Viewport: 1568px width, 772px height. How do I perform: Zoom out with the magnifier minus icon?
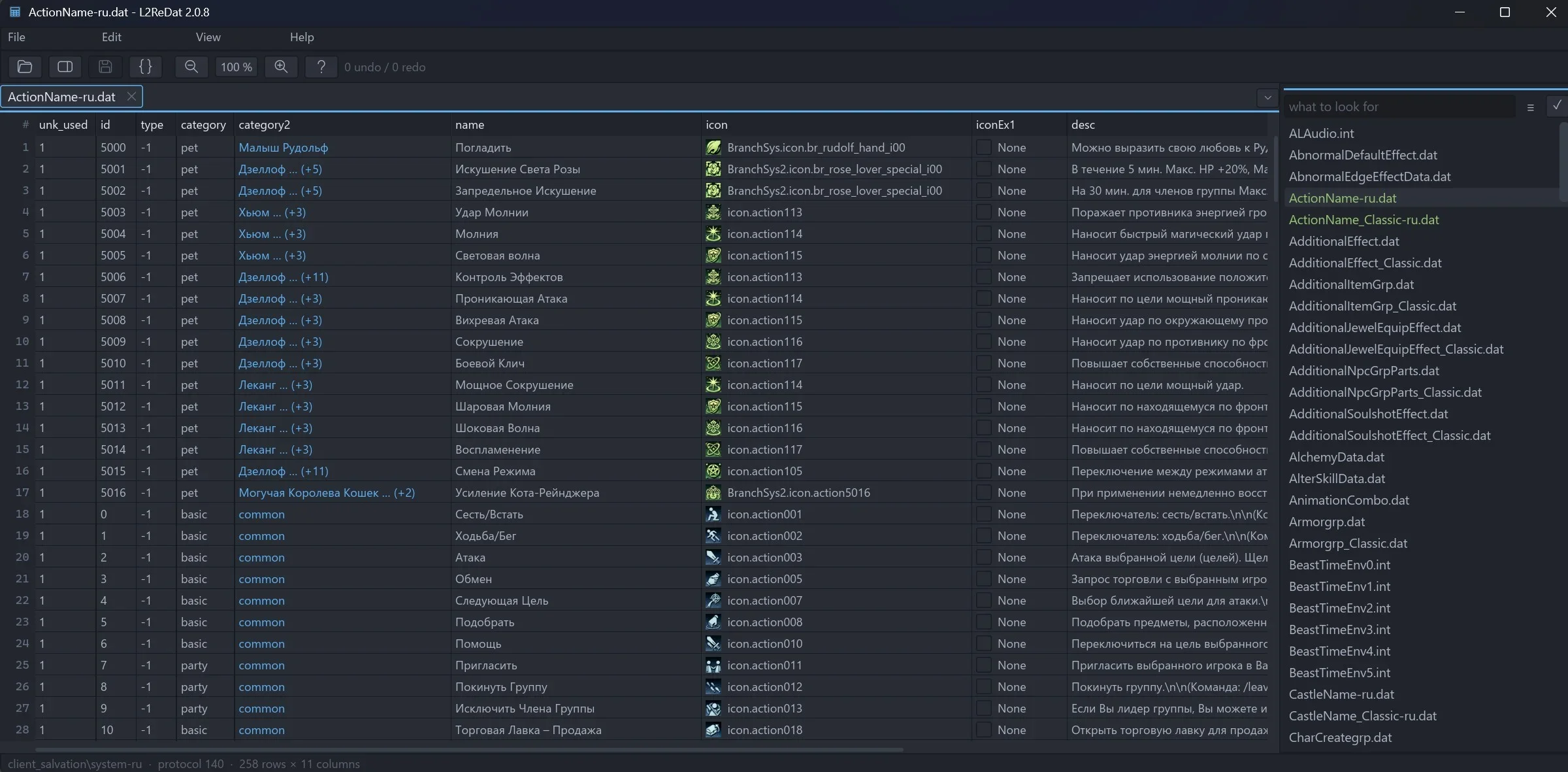point(191,67)
